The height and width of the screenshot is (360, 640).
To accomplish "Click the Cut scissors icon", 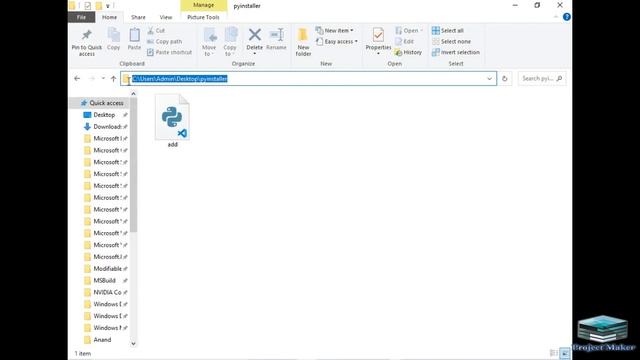I will [x=151, y=31].
